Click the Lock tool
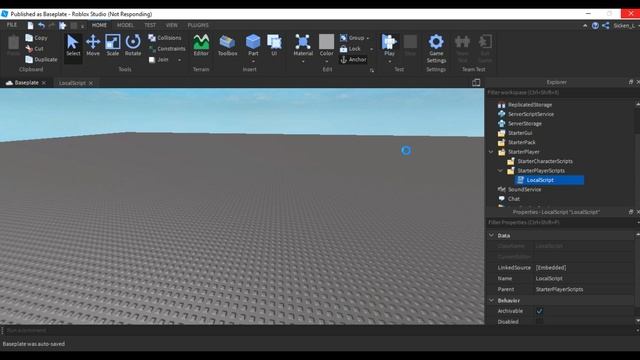Viewport: 640px width, 360px height. (x=350, y=49)
